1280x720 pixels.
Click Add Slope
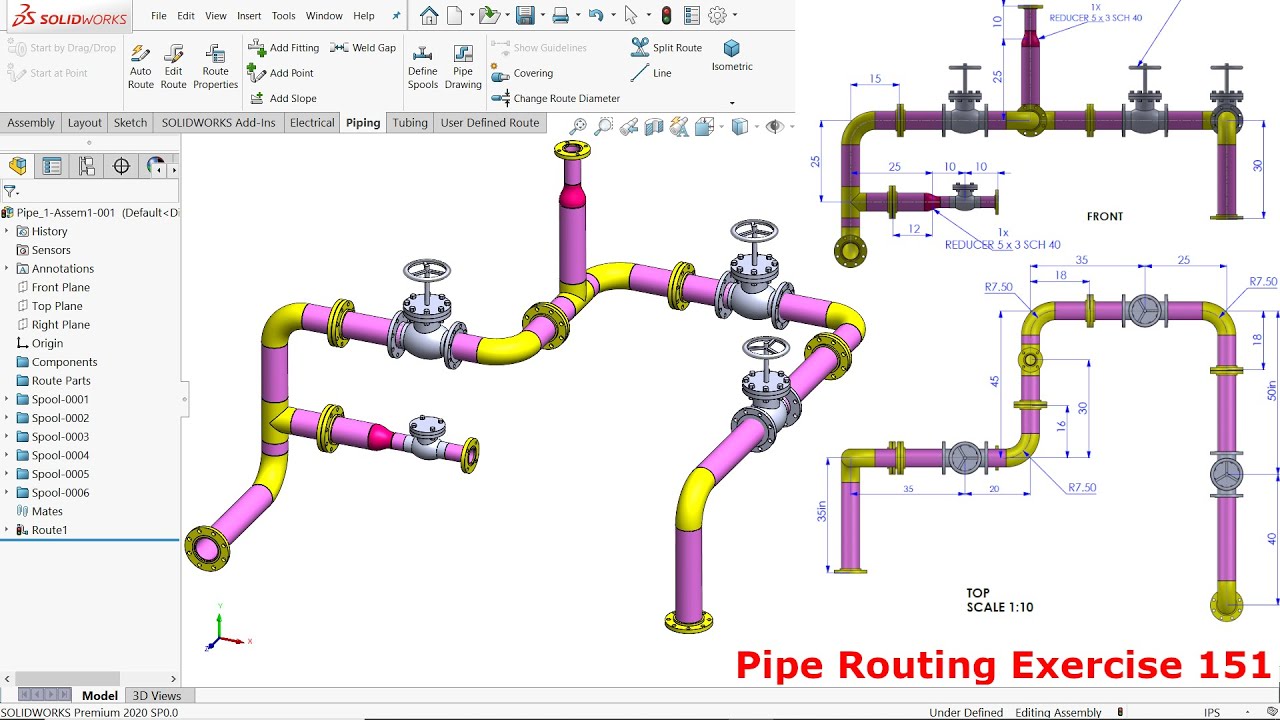283,98
